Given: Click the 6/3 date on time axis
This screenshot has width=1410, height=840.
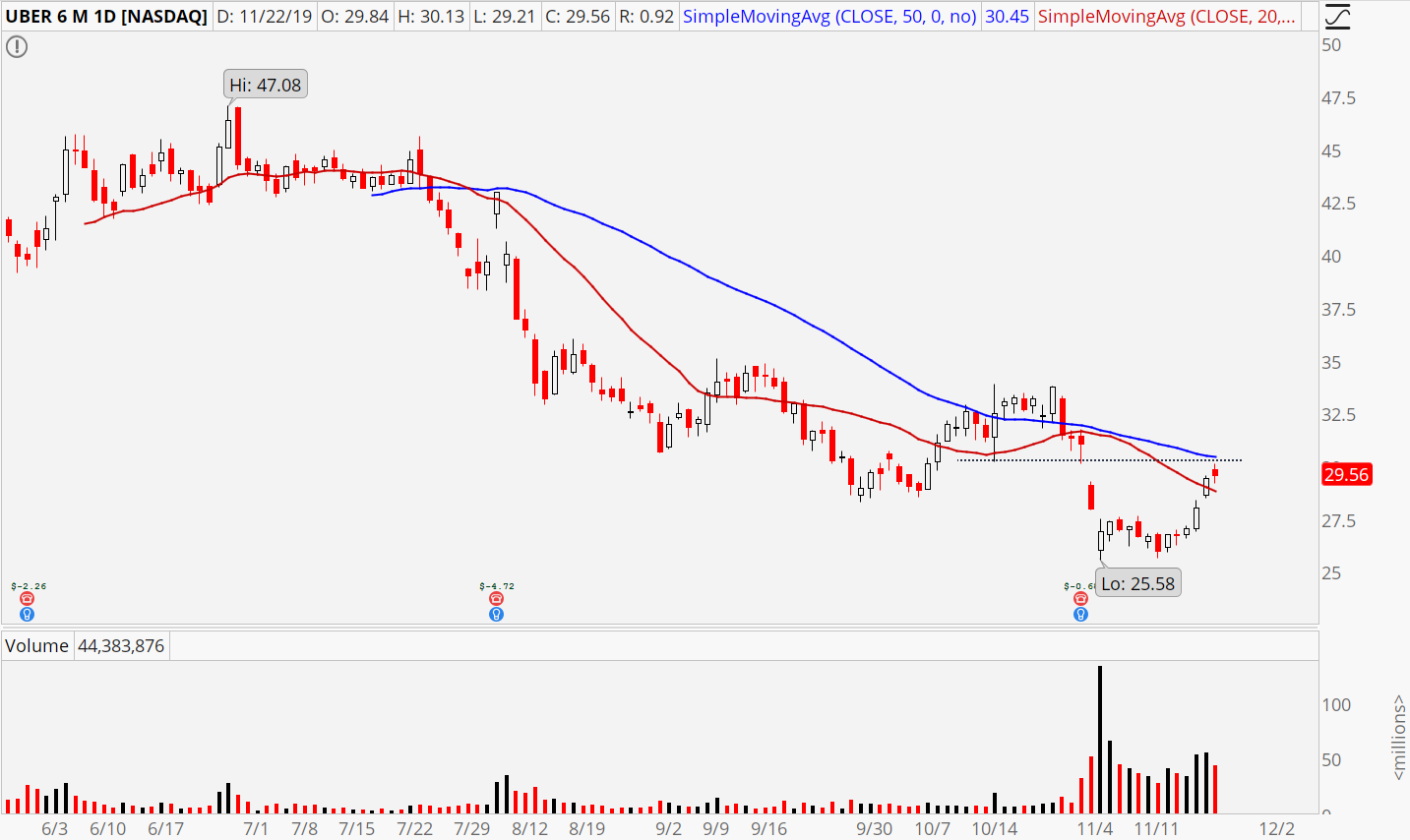Looking at the screenshot, I should tap(55, 828).
